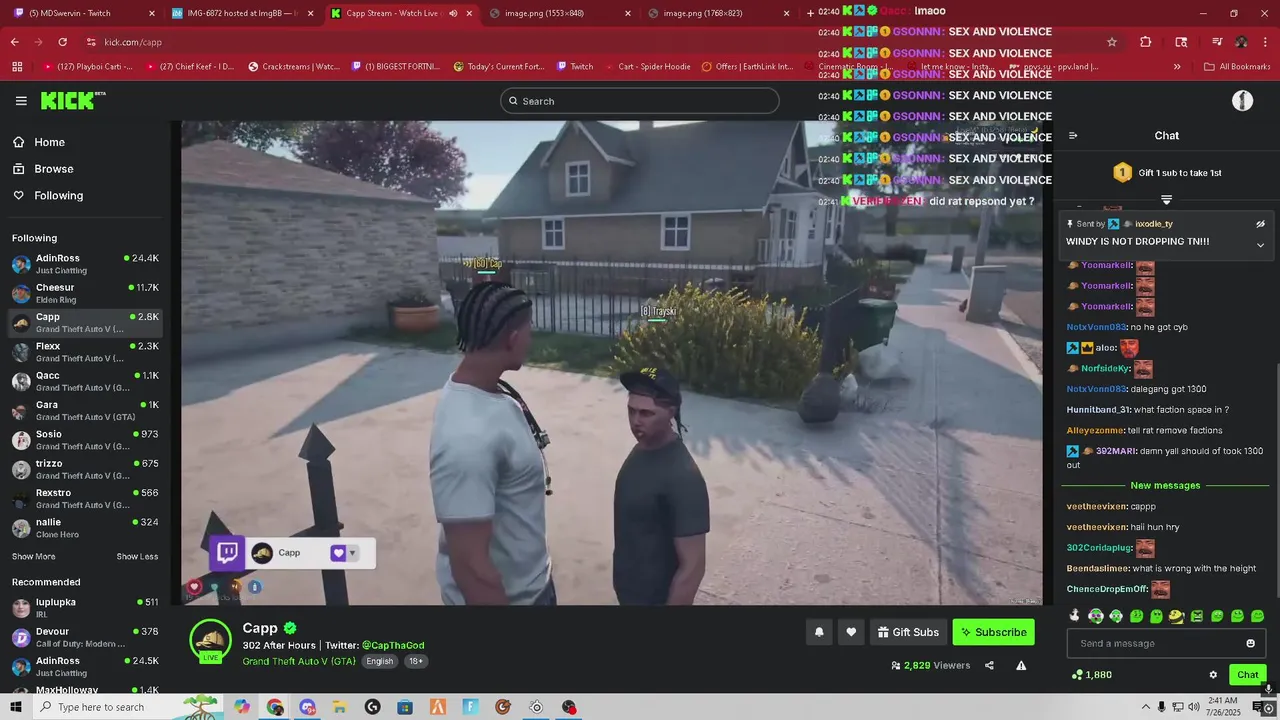Viewport: 1280px width, 720px height.
Task: Click the green Chat send button
Action: tap(1247, 675)
